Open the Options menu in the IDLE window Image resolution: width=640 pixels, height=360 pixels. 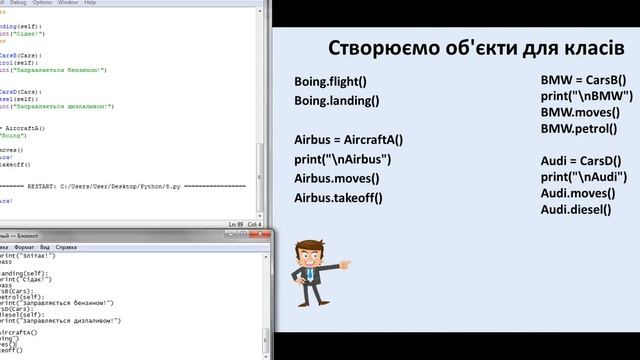(x=42, y=2)
